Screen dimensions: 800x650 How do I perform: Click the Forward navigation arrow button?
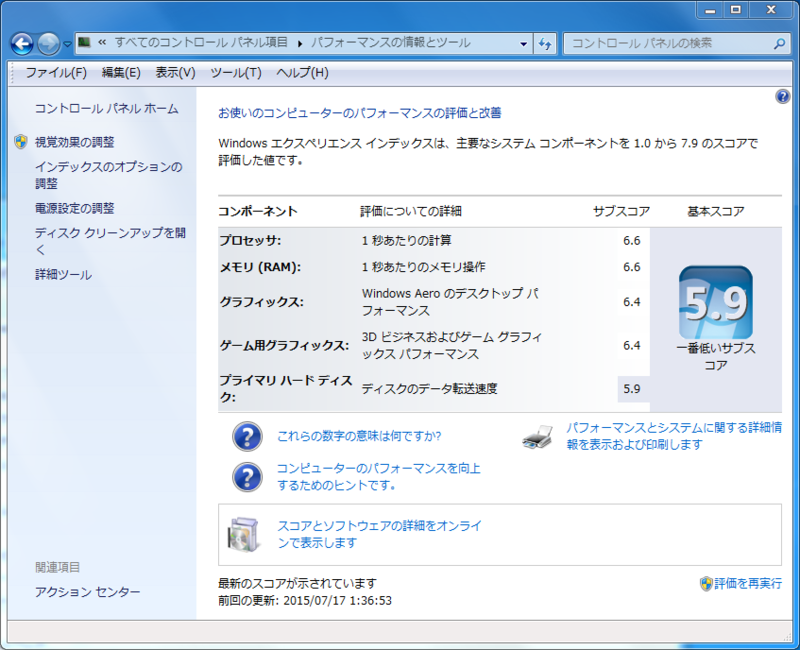(x=49, y=44)
